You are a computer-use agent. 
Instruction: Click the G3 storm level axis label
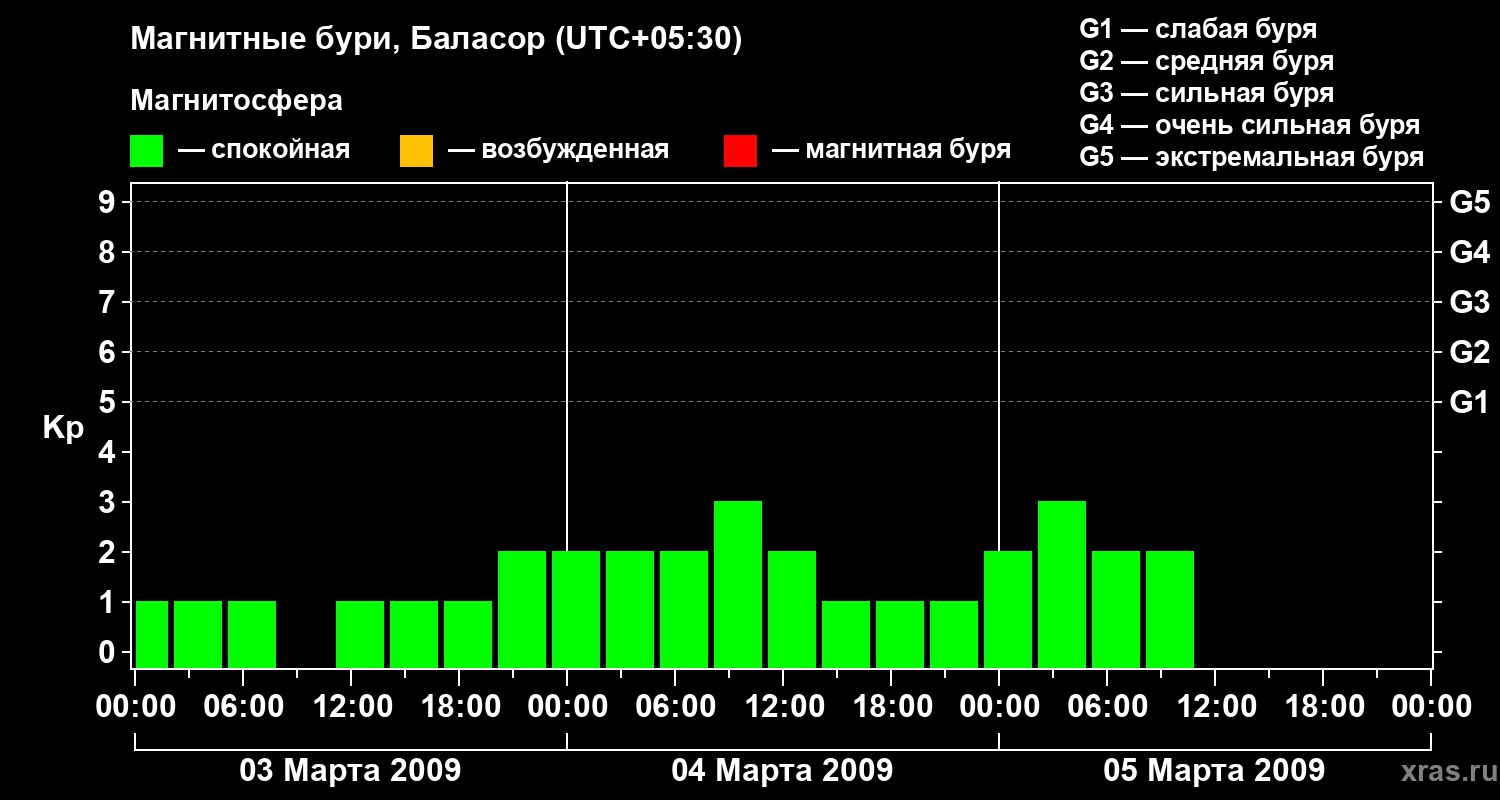1469,302
